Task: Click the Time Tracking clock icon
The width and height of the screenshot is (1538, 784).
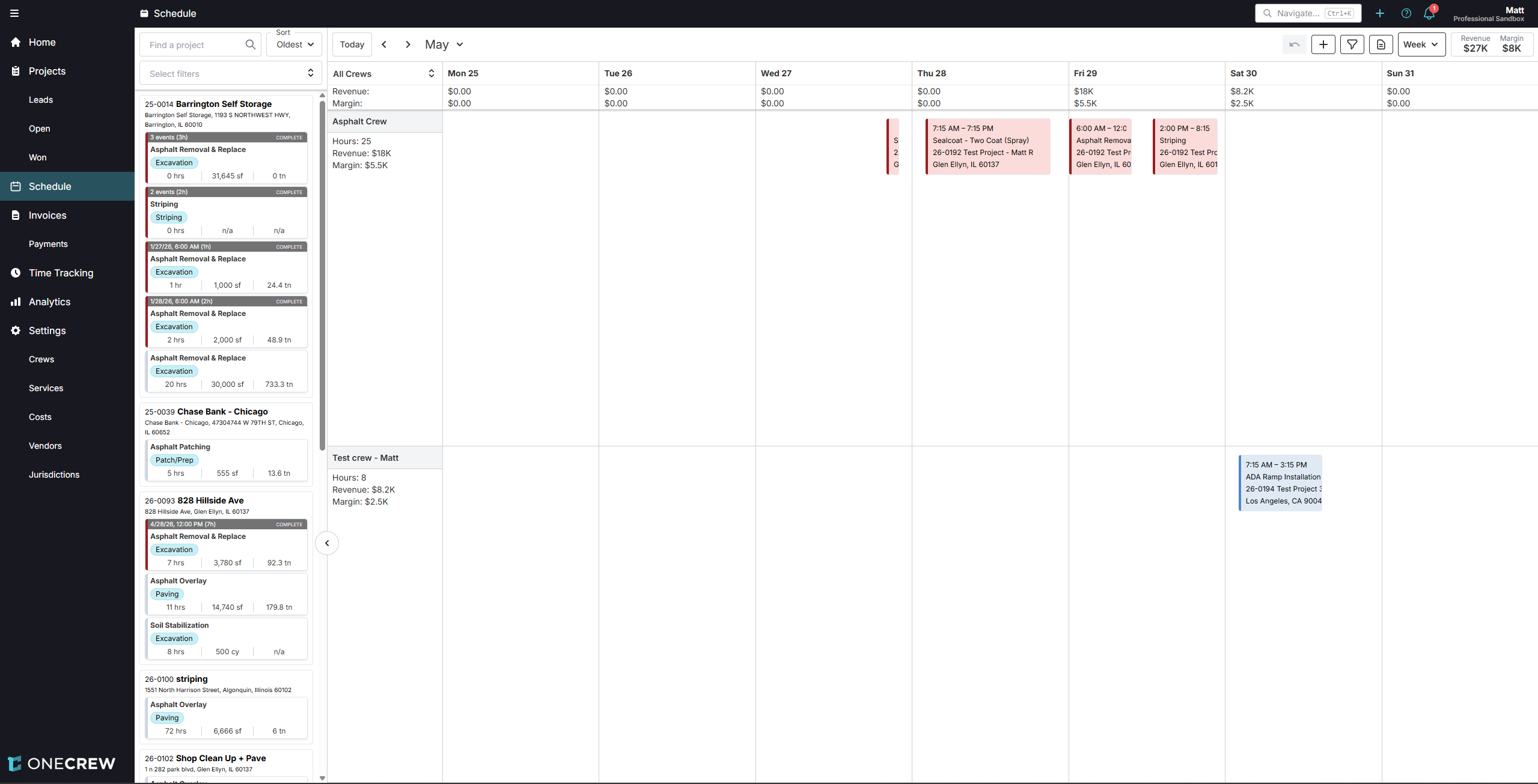Action: coord(16,273)
